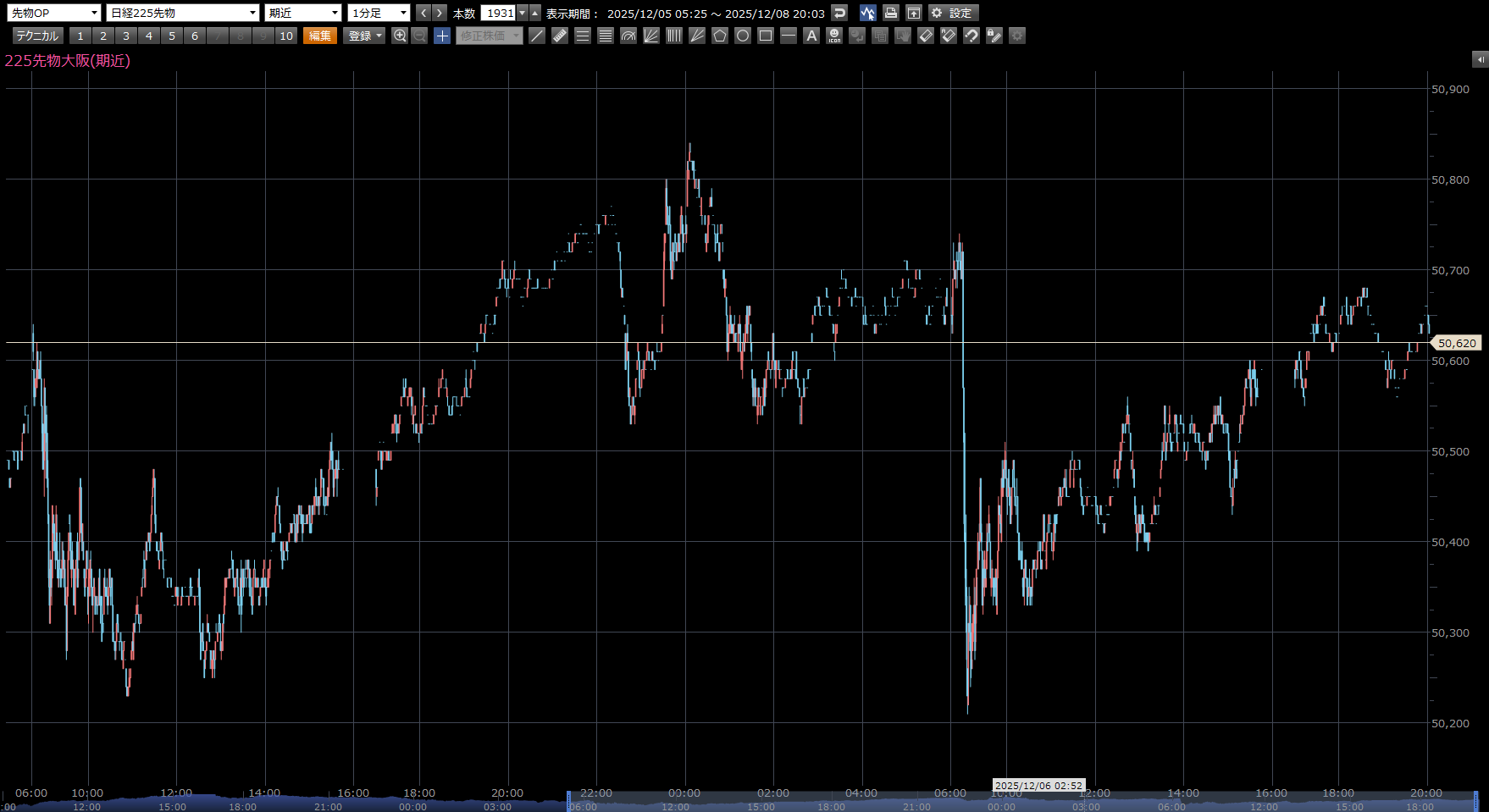Select the trend line drawing tool
The image size is (1489, 812).
pyautogui.click(x=537, y=36)
